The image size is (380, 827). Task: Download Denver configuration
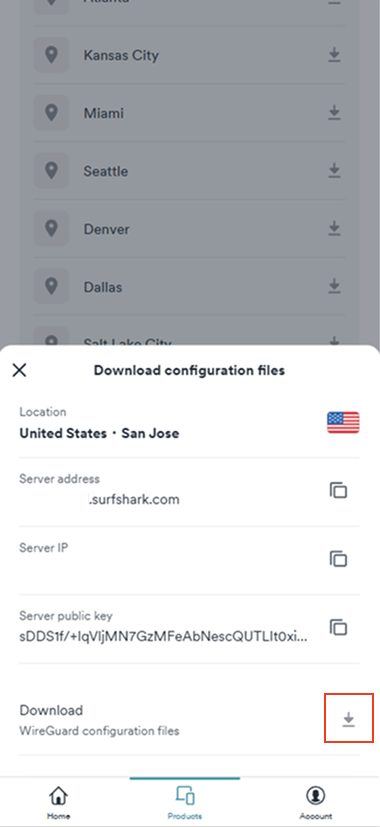click(x=334, y=229)
